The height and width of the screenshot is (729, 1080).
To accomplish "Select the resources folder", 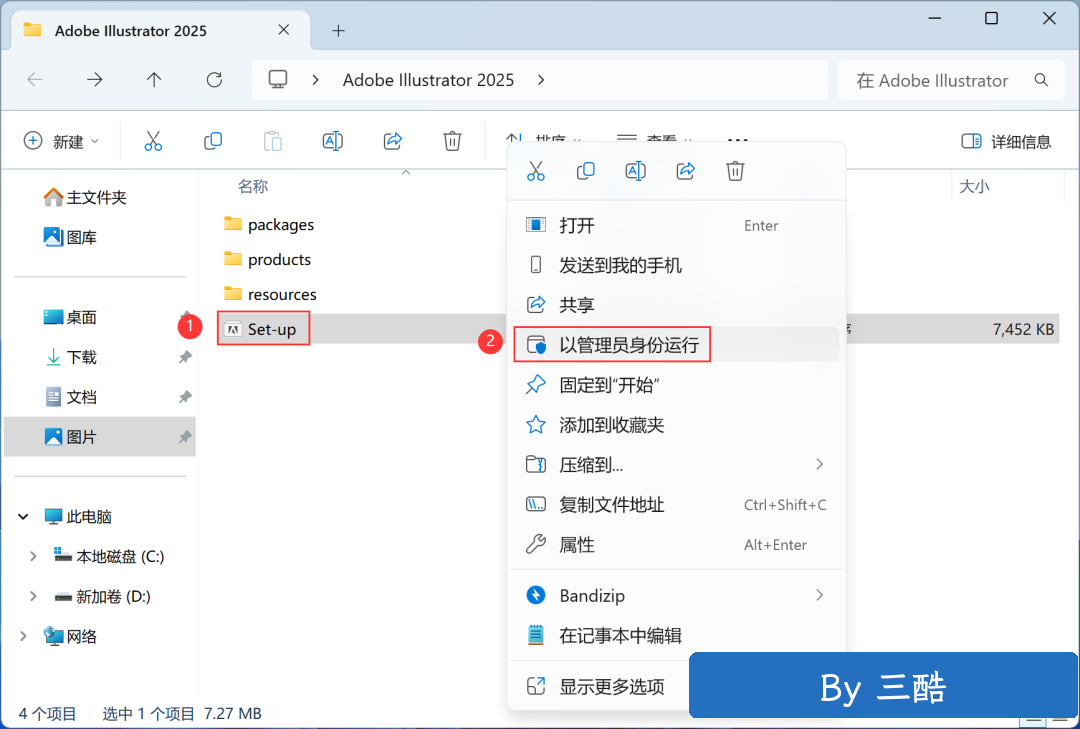I will tap(270, 294).
